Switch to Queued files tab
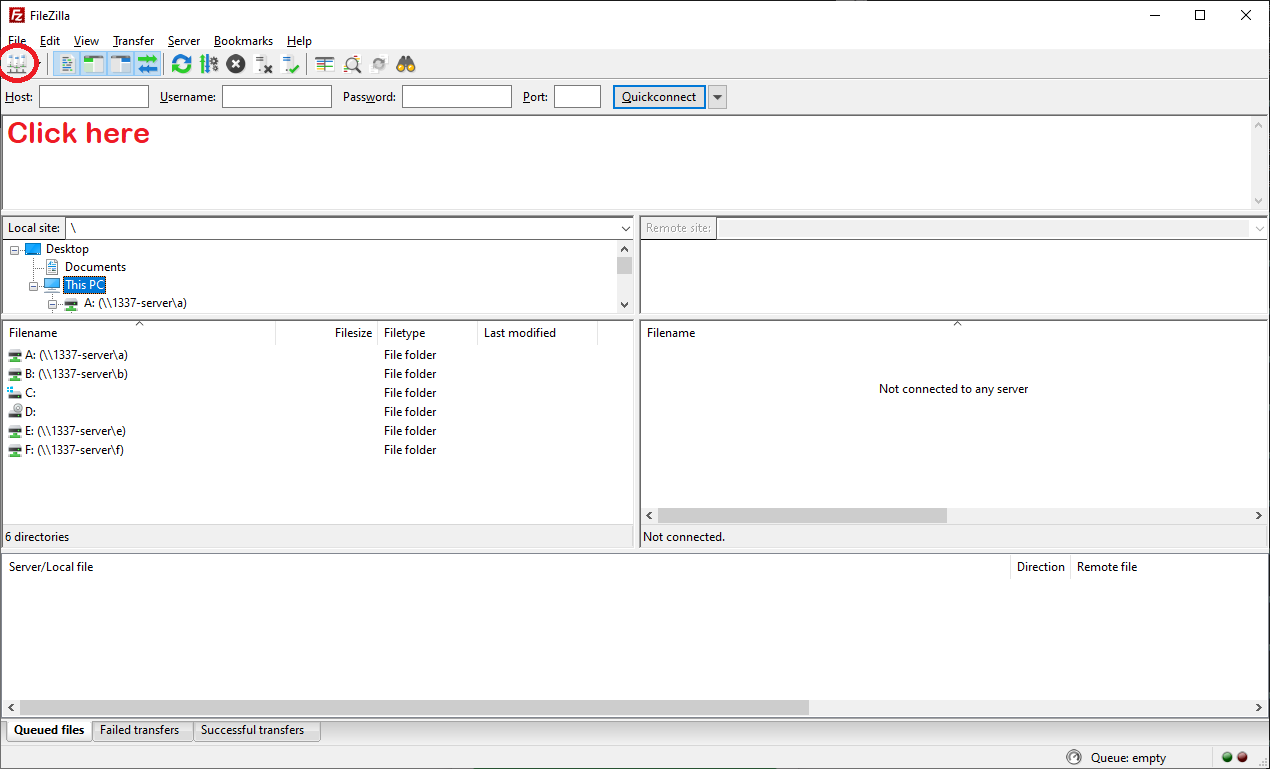1270x769 pixels. pos(49,731)
